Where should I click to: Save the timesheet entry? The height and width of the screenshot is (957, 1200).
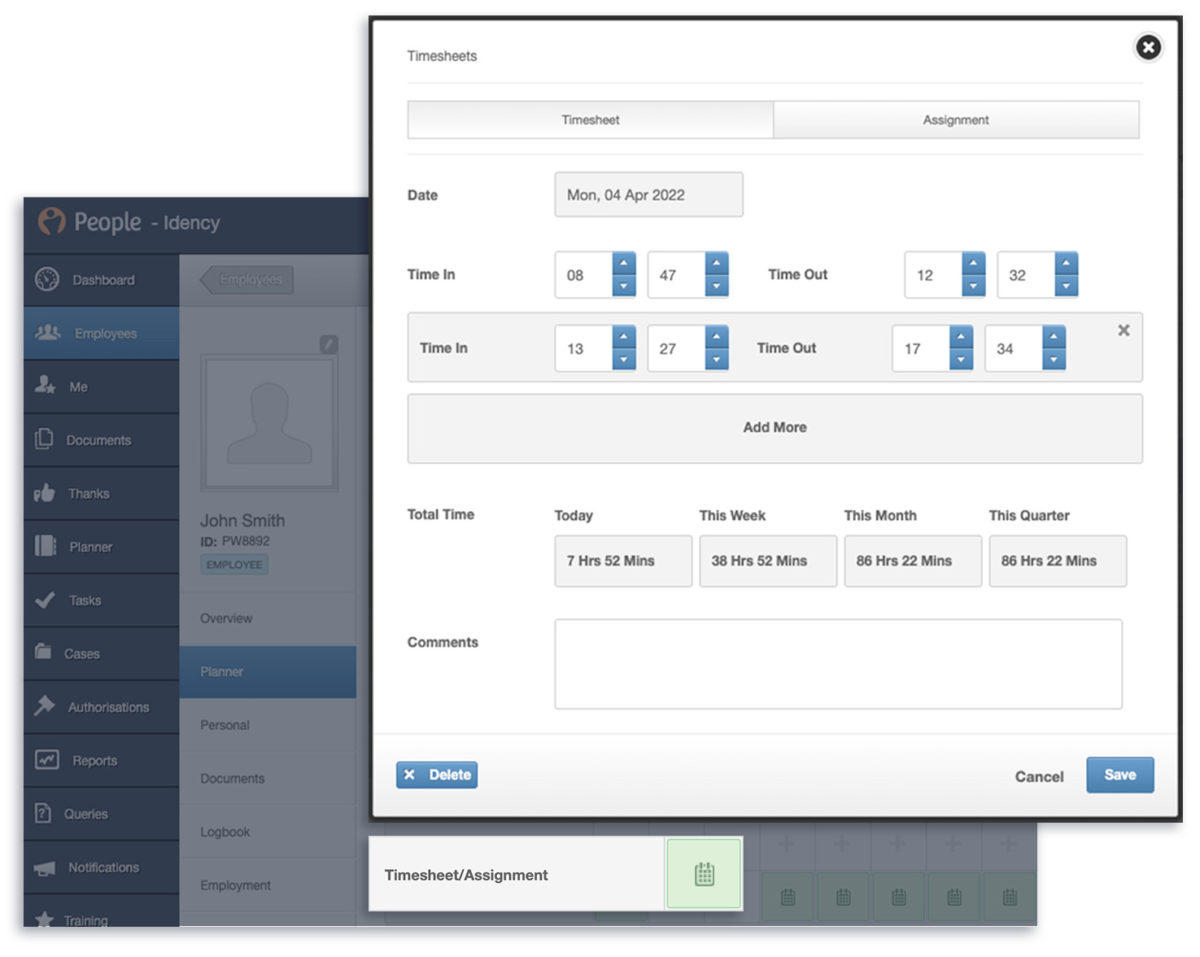pyautogui.click(x=1119, y=774)
